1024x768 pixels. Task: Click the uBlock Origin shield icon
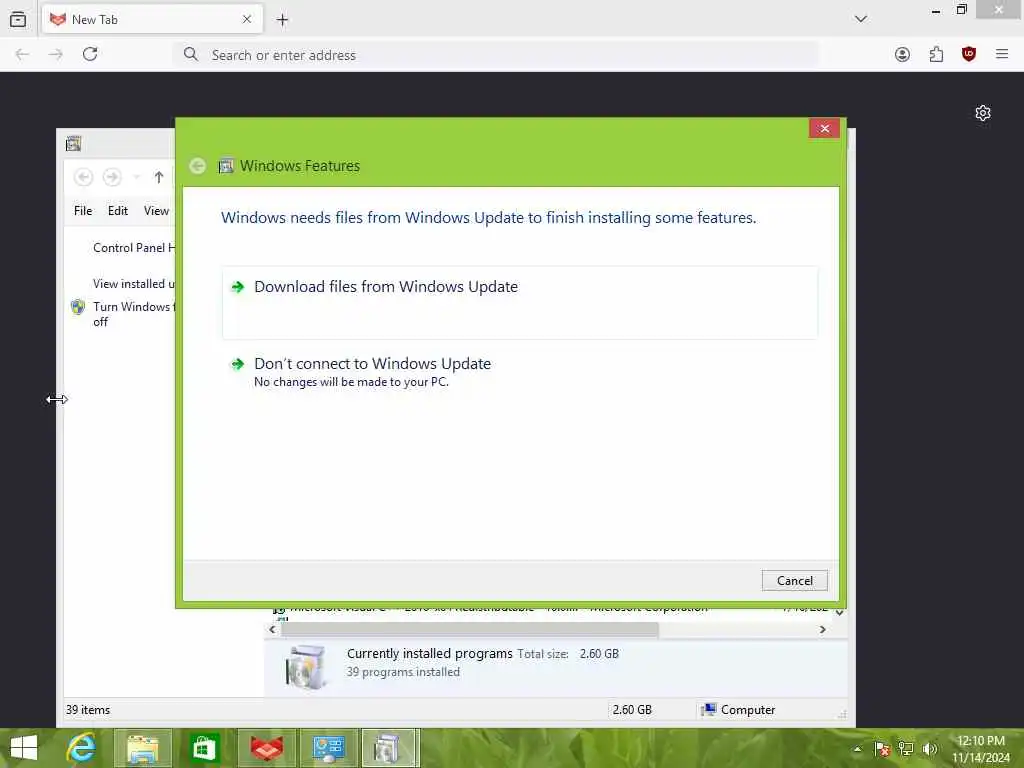(968, 54)
